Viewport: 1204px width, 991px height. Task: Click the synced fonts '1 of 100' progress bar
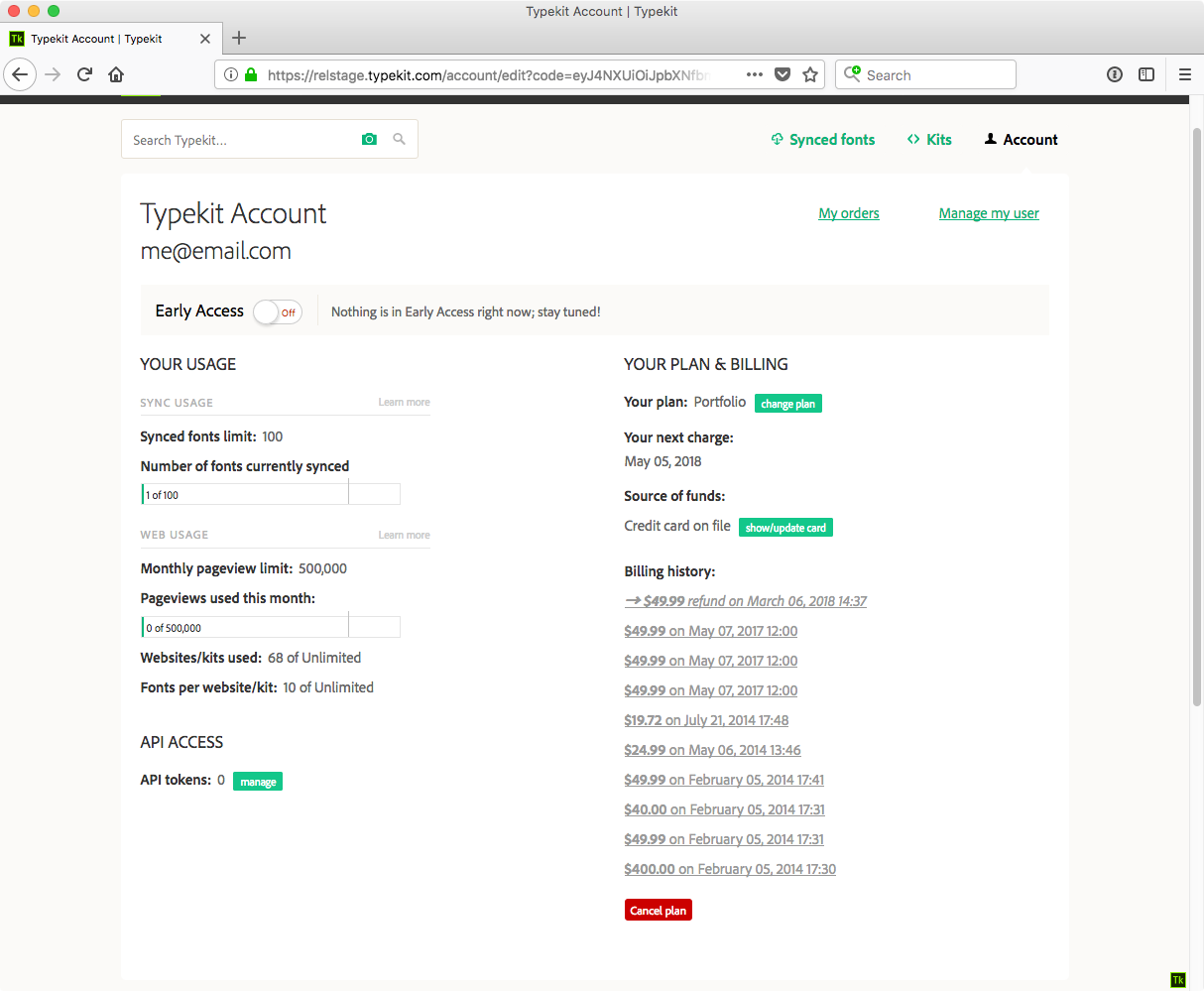coord(271,494)
